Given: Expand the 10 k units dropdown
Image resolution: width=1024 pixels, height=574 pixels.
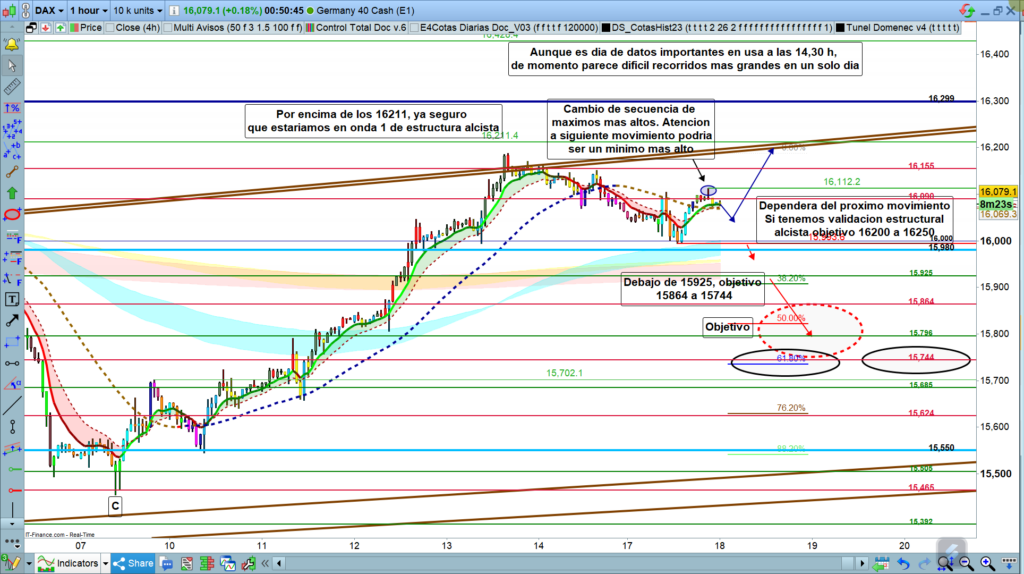Looking at the screenshot, I should [x=136, y=9].
